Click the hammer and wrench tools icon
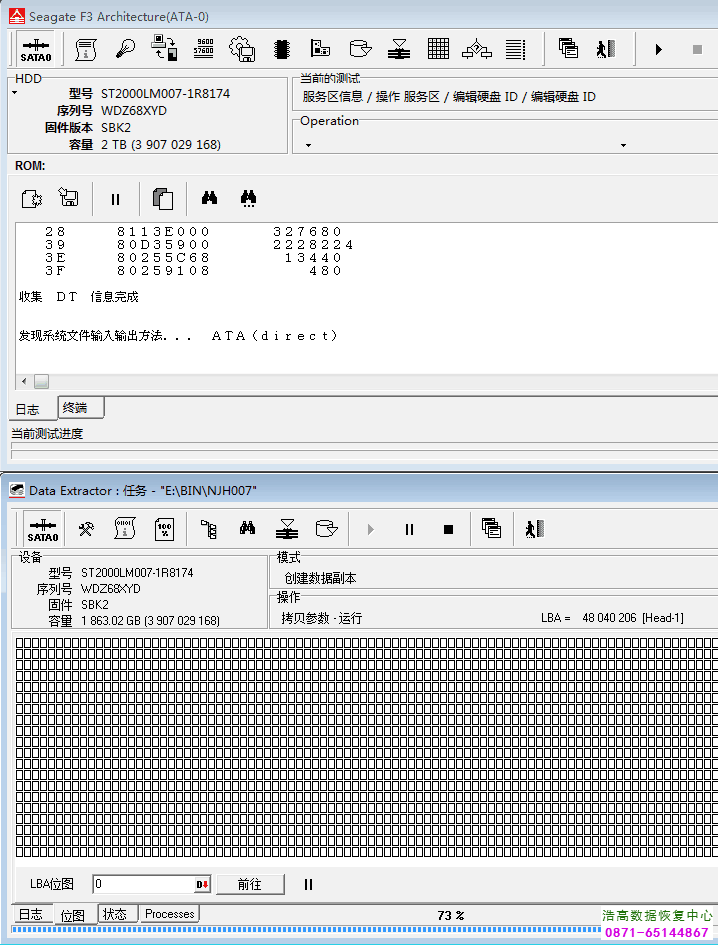The width and height of the screenshot is (718, 945). (x=86, y=529)
